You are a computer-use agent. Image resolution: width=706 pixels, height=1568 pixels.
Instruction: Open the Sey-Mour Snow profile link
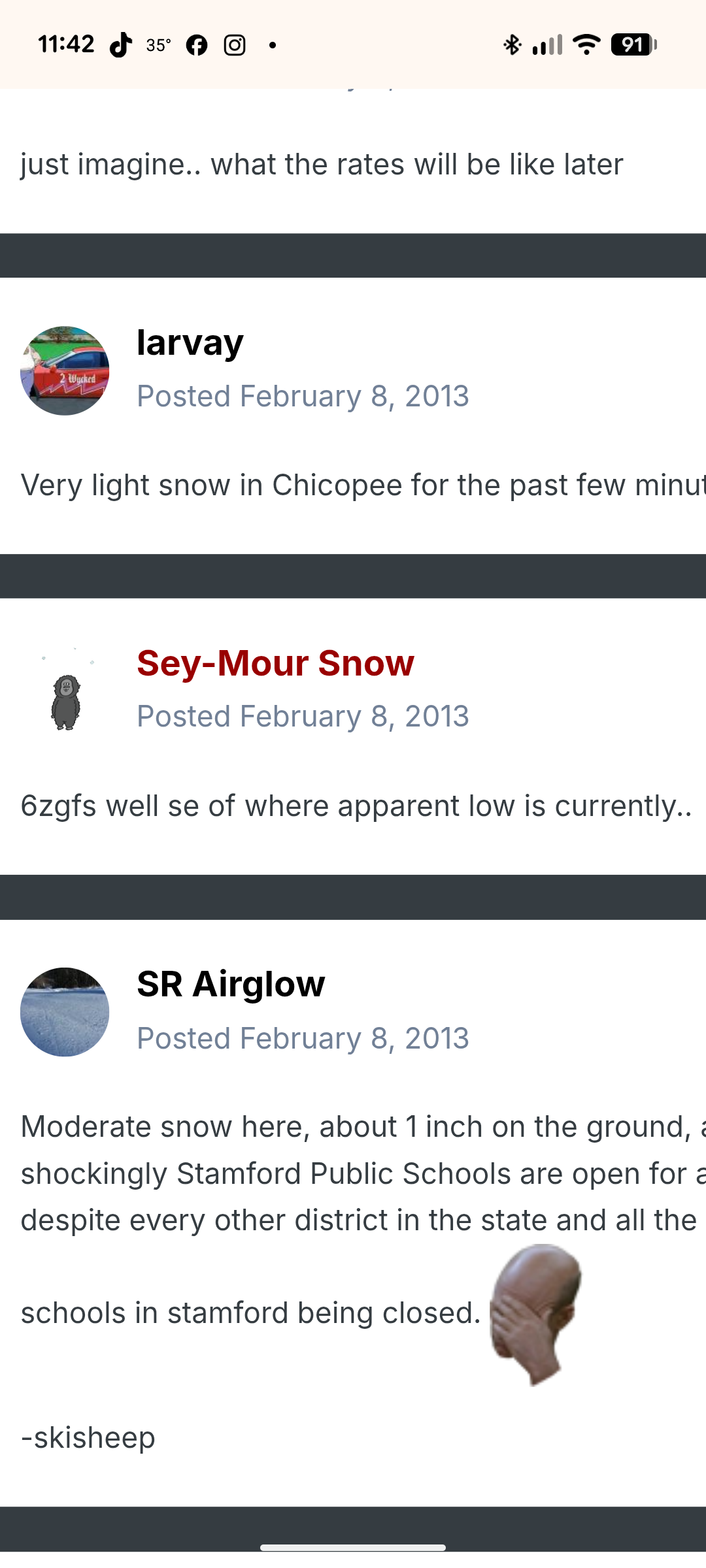pos(275,663)
